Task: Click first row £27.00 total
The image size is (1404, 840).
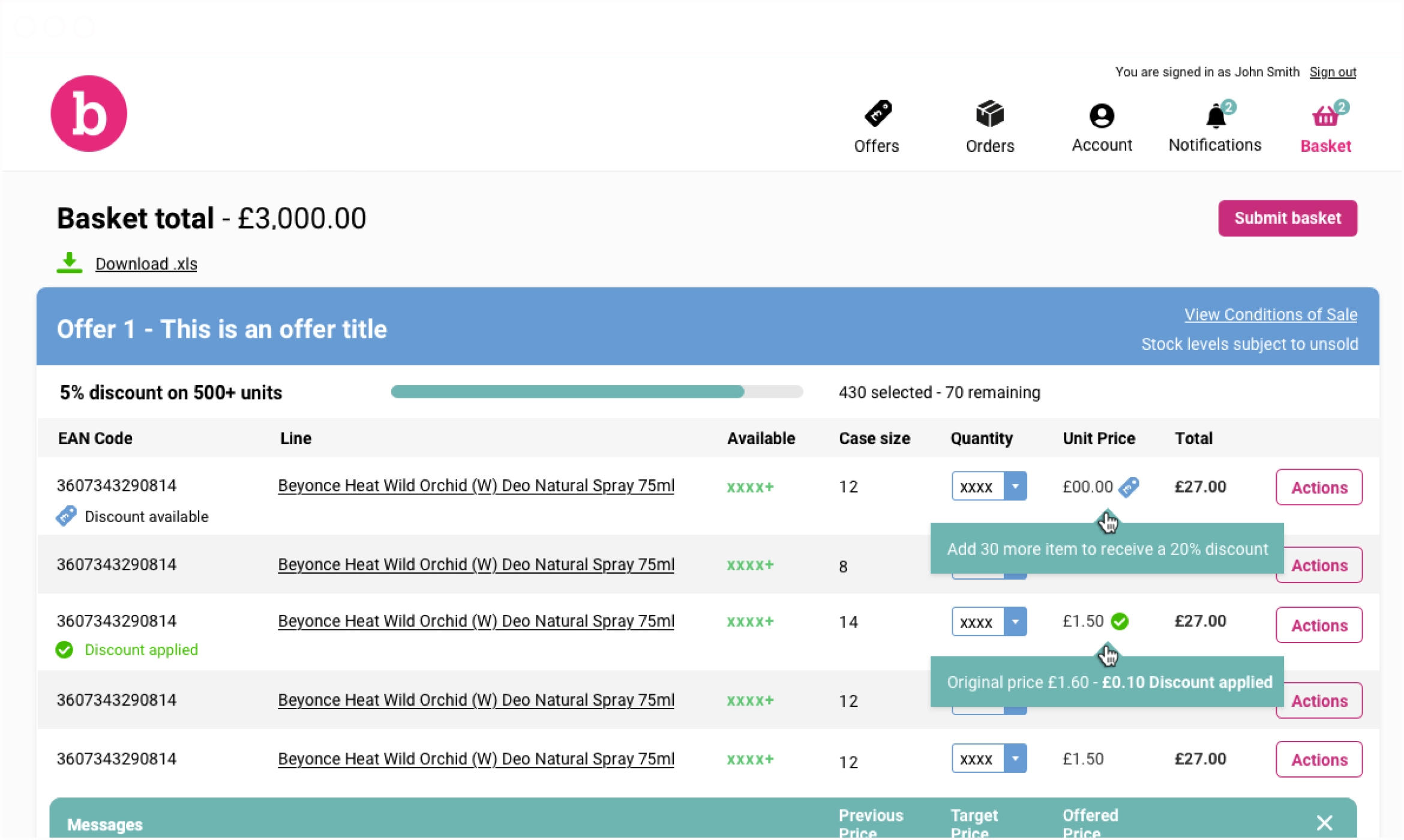Action: (x=1200, y=487)
